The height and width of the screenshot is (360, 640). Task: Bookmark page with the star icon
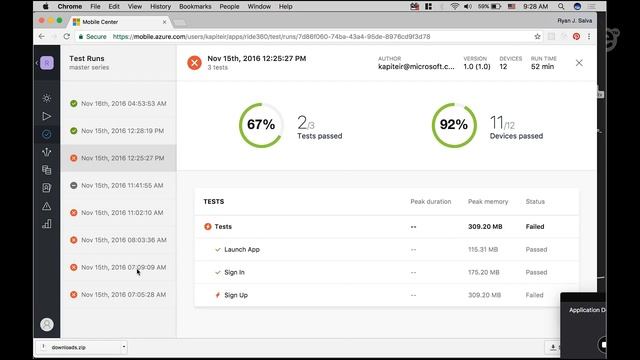(x=537, y=36)
